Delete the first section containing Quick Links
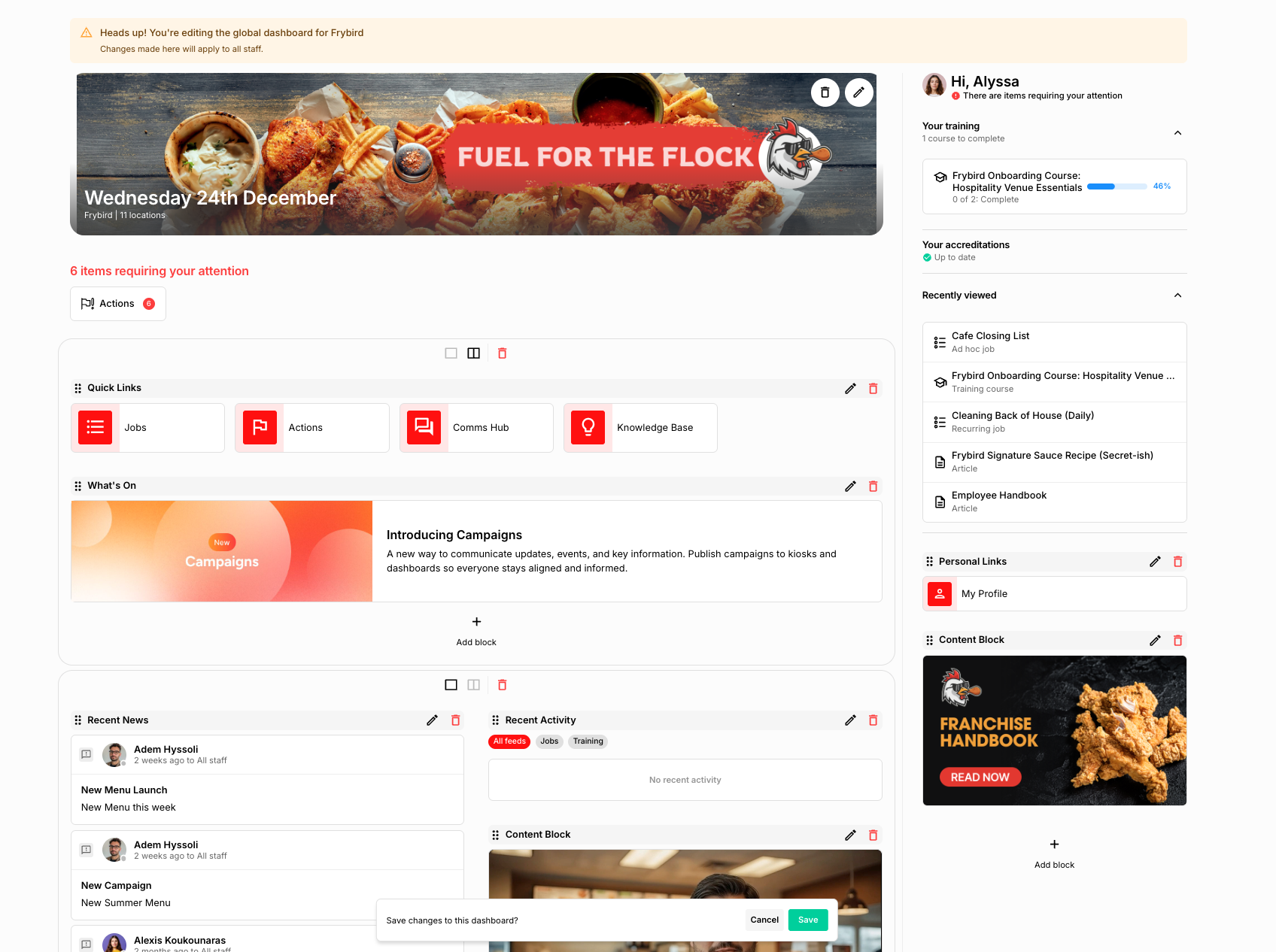The width and height of the screenshot is (1276, 952). pyautogui.click(x=502, y=353)
